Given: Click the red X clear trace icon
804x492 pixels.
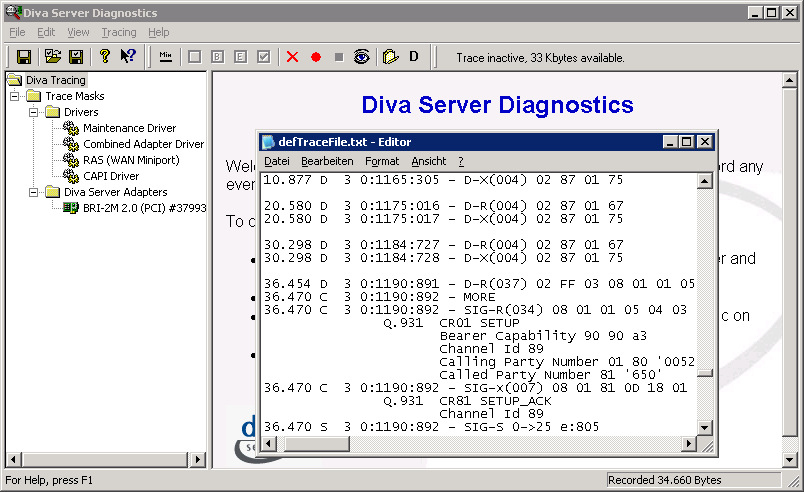Looking at the screenshot, I should tap(292, 57).
